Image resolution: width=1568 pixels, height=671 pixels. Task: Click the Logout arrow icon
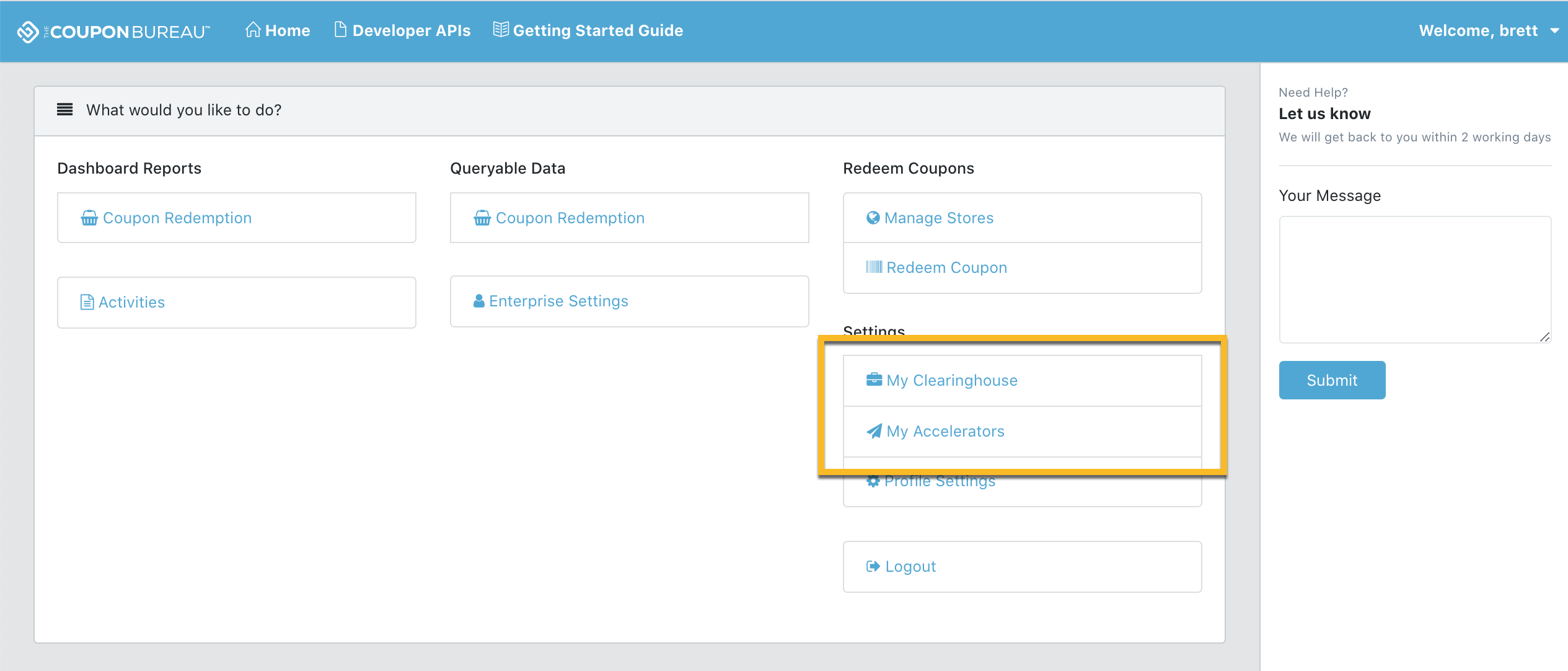tap(873, 566)
